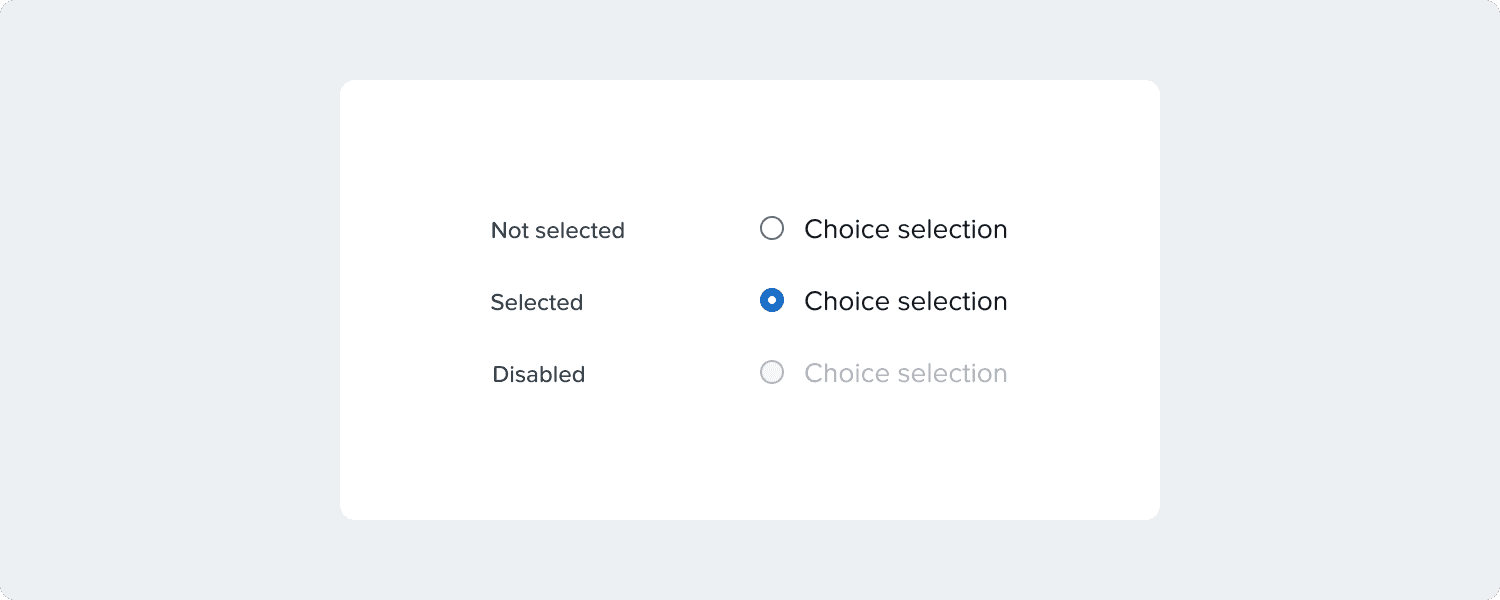Click the 'Selected' state label

pos(536,303)
